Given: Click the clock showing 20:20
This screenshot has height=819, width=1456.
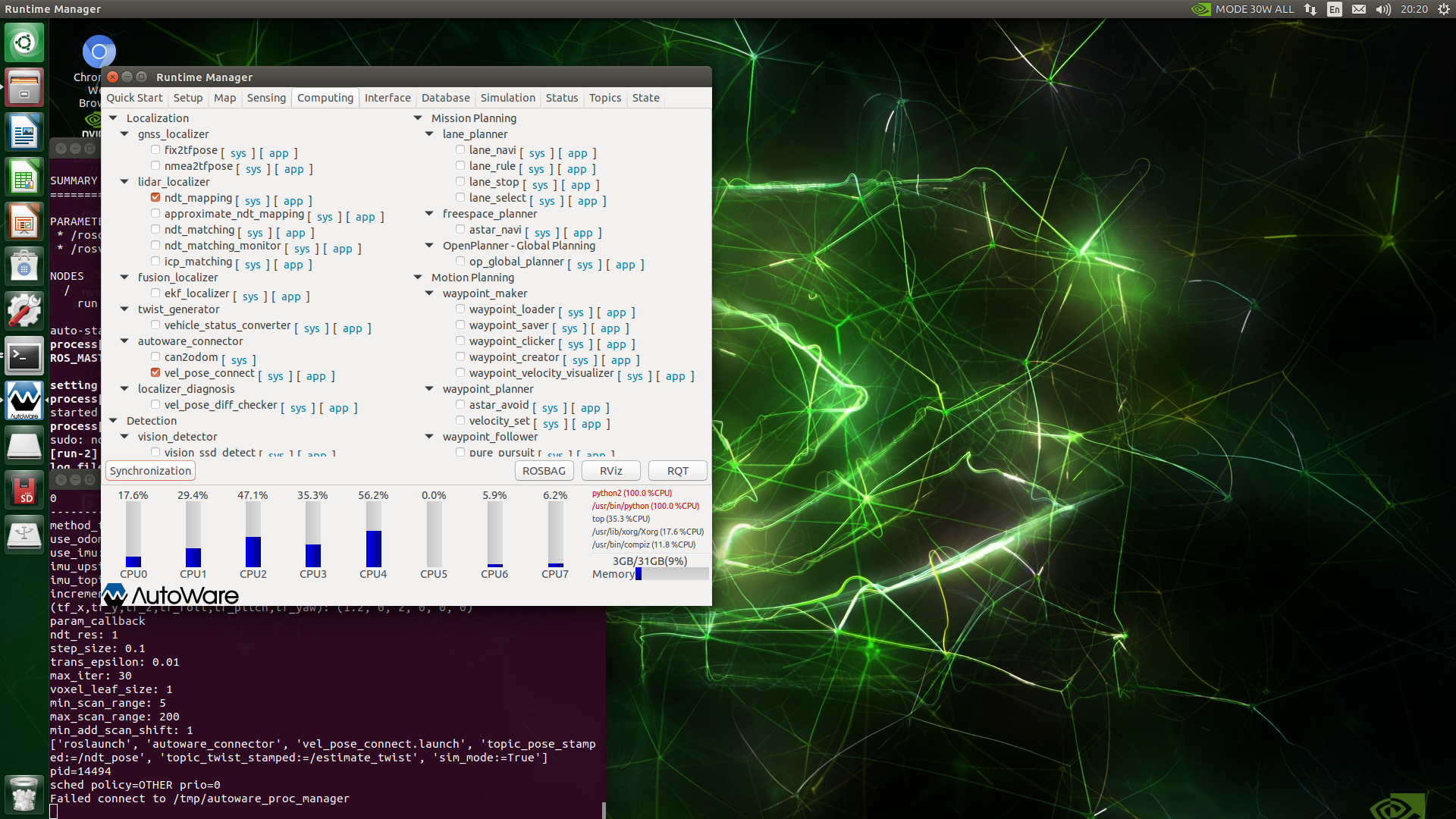Looking at the screenshot, I should coord(1414,9).
